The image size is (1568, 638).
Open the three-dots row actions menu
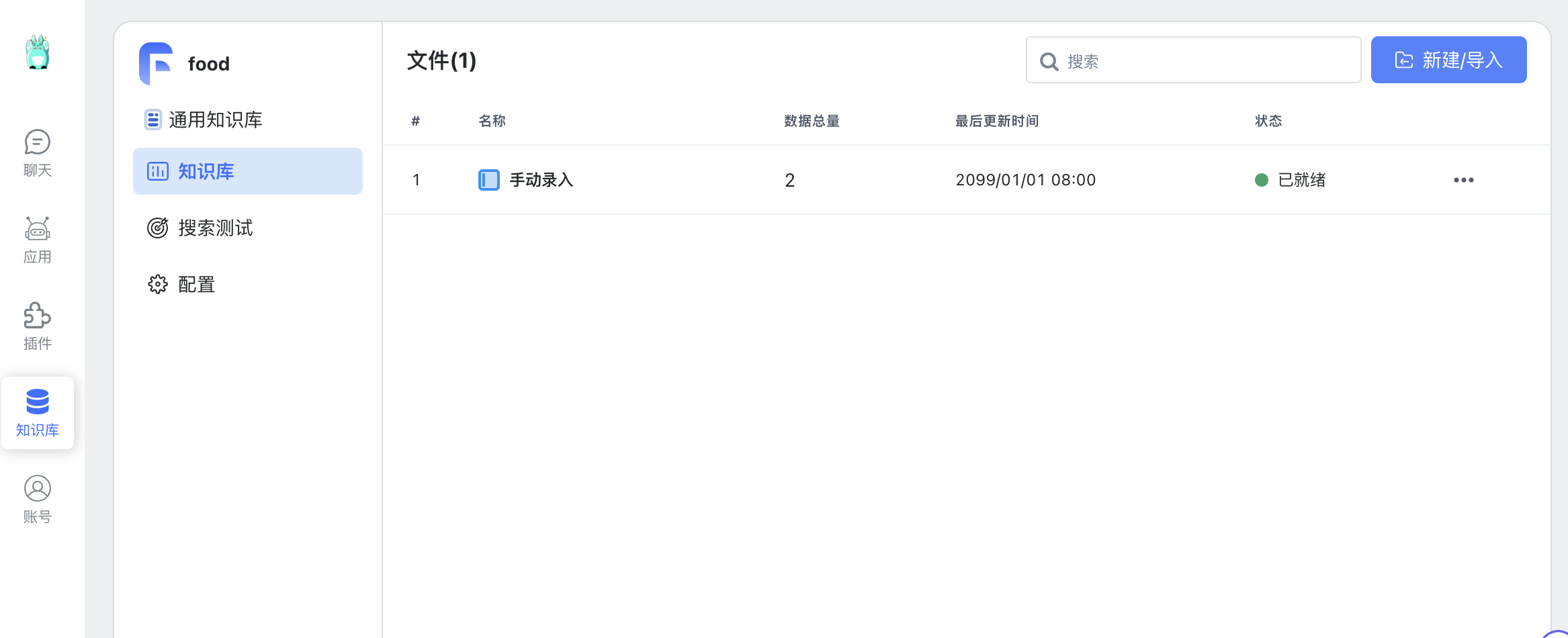click(1463, 180)
